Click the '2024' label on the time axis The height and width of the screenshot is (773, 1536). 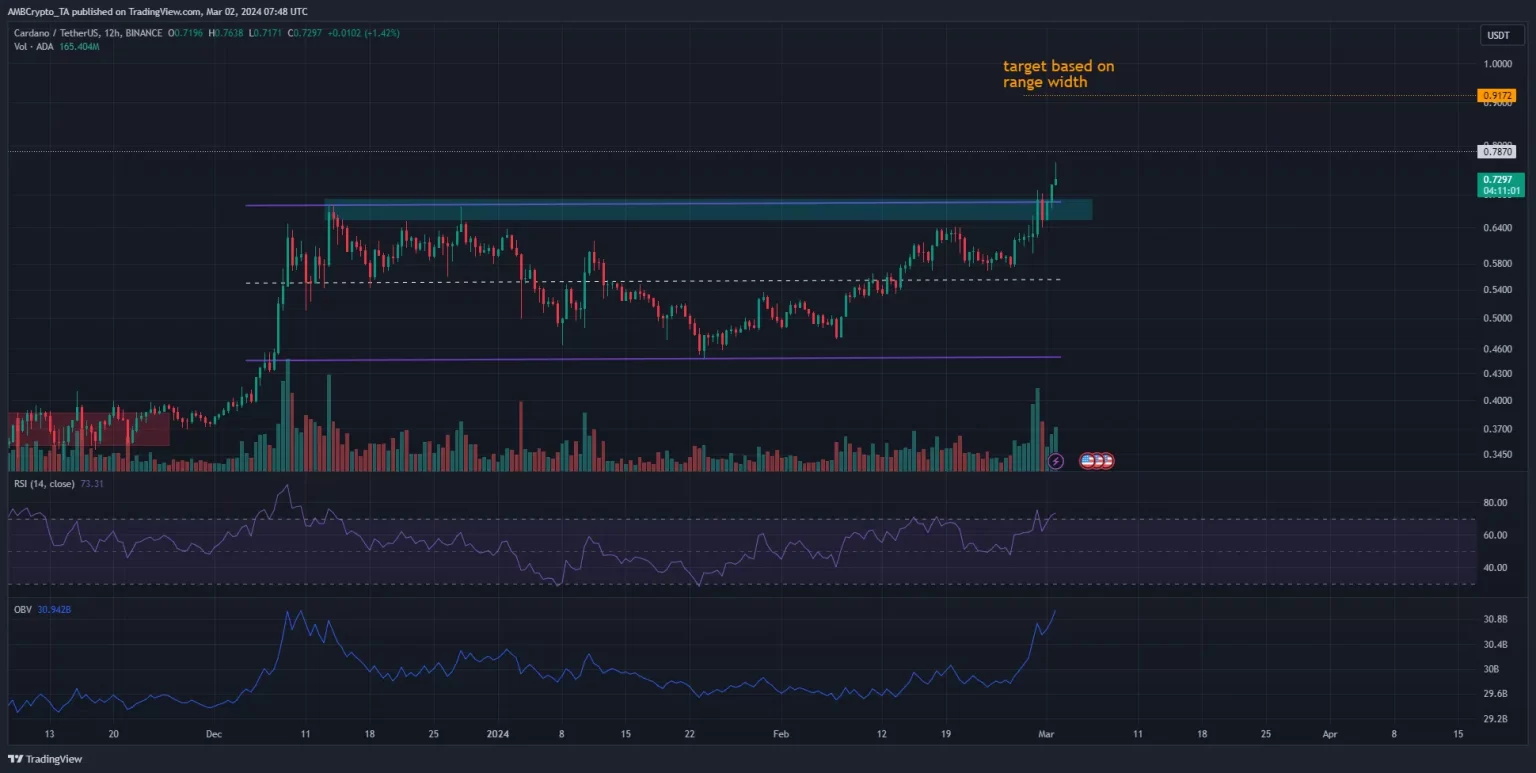(x=497, y=733)
